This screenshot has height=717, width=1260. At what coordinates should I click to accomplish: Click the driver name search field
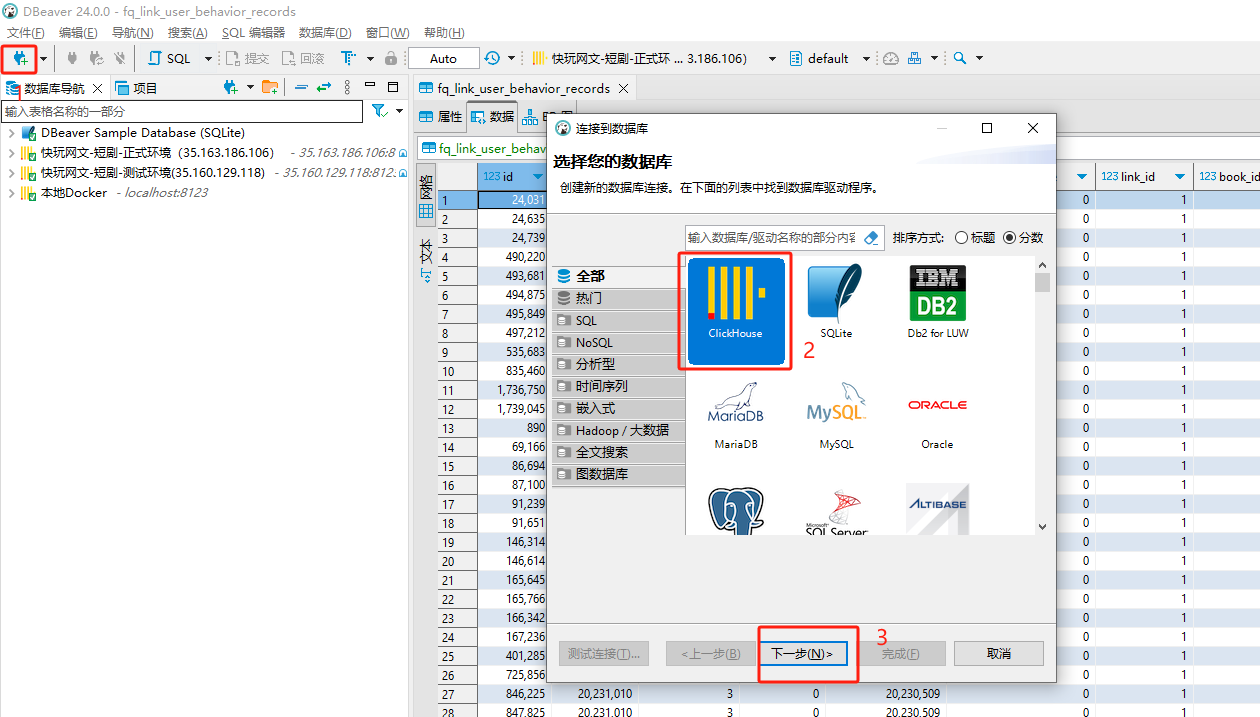(x=771, y=238)
